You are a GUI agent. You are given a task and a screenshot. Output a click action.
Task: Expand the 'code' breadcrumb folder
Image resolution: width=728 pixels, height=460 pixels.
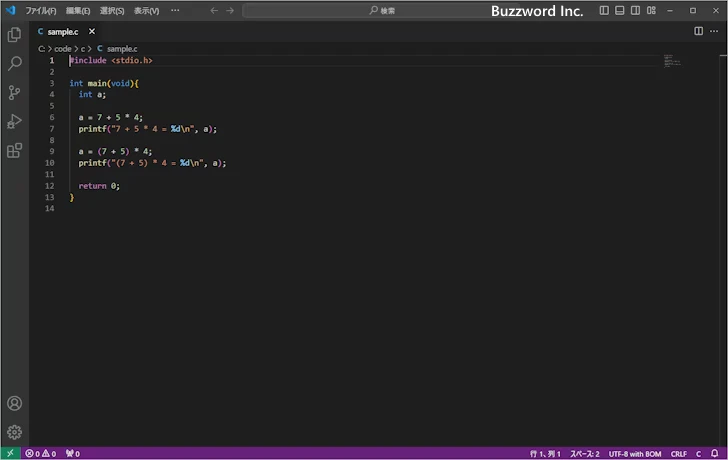(x=62, y=48)
